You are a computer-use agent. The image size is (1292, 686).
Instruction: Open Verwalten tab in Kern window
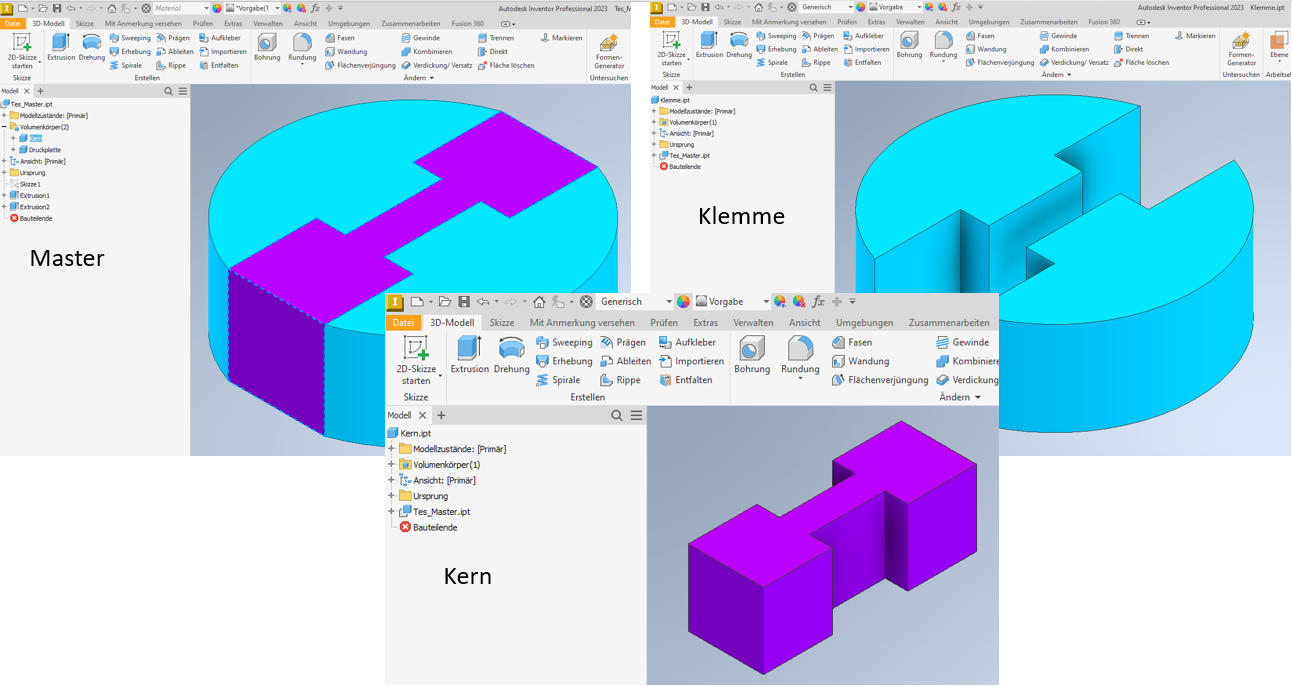pos(754,323)
